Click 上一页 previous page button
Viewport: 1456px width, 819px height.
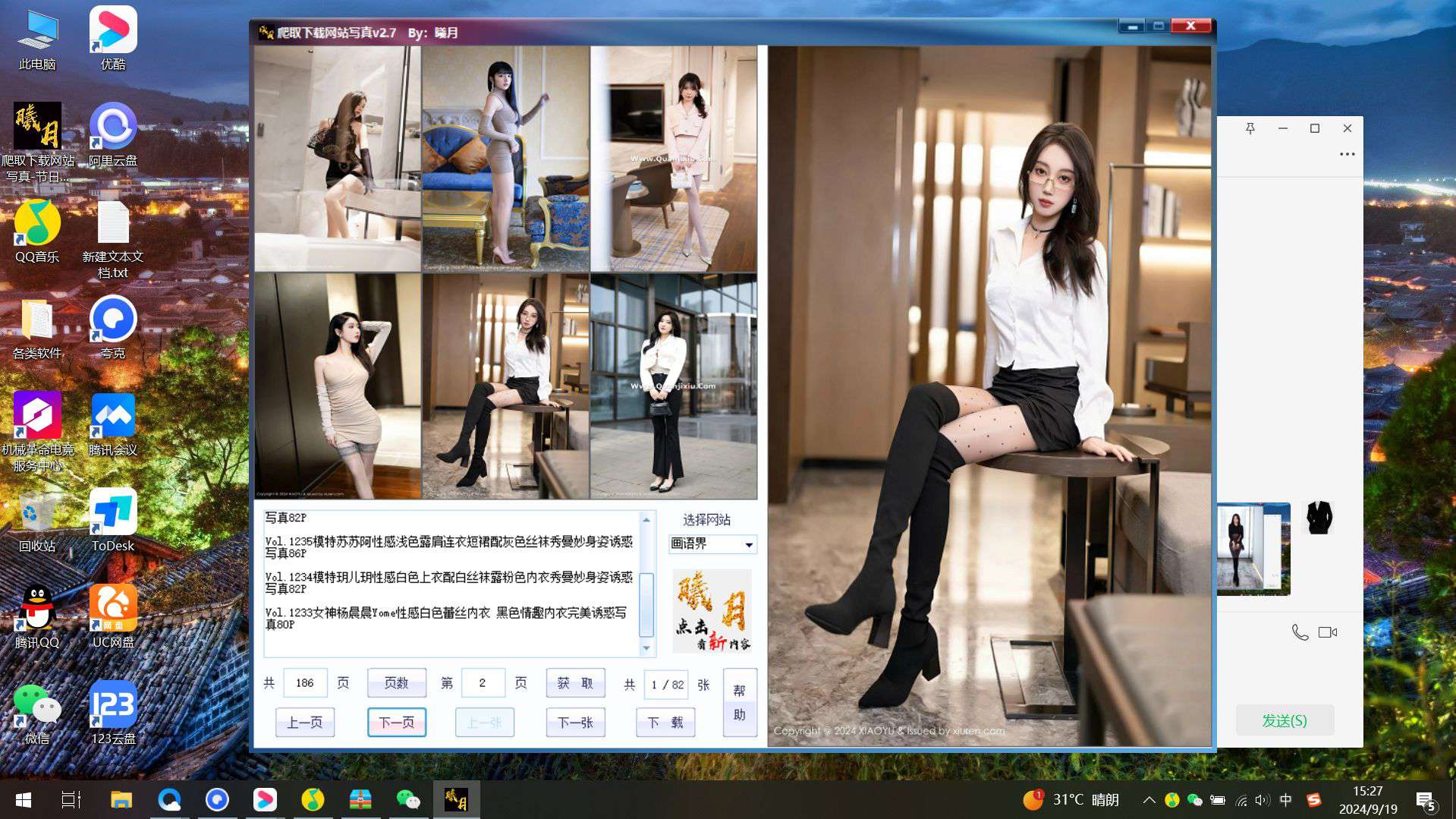coord(305,723)
